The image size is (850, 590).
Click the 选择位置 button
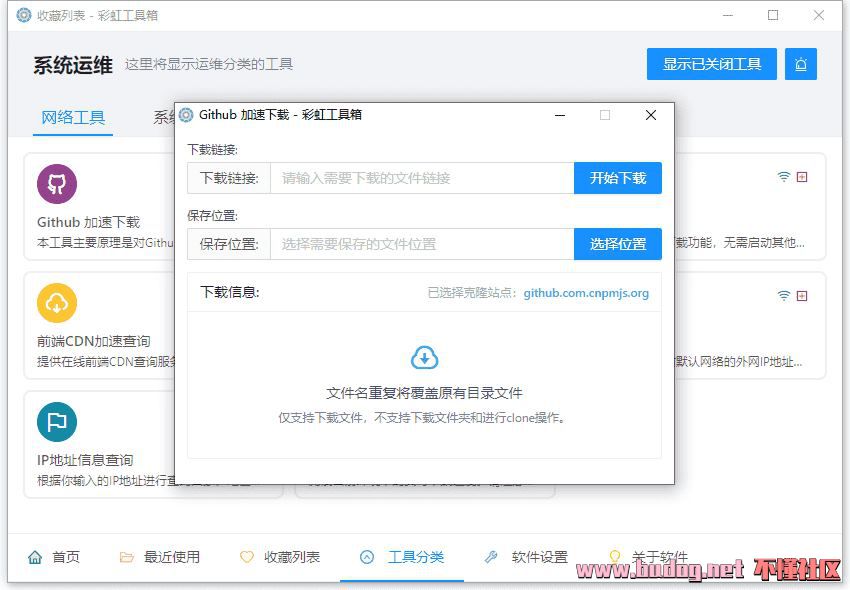point(618,244)
